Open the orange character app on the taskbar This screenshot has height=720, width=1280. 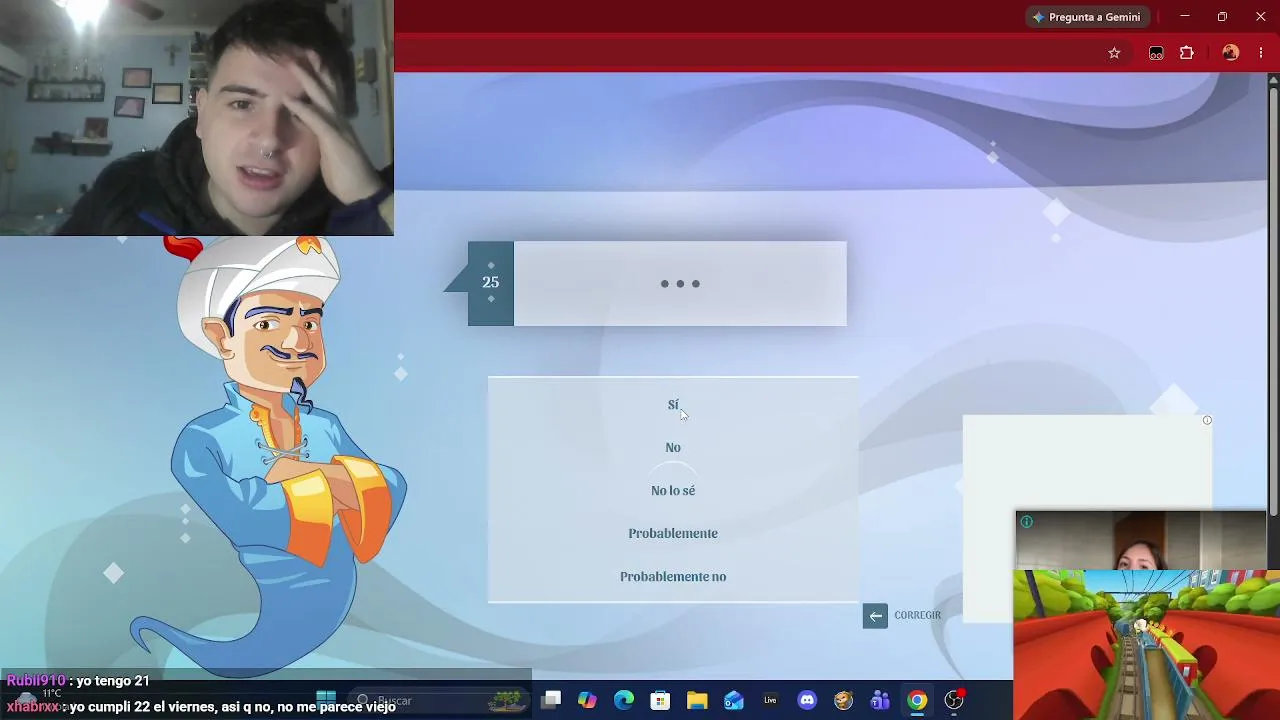pyautogui.click(x=843, y=701)
